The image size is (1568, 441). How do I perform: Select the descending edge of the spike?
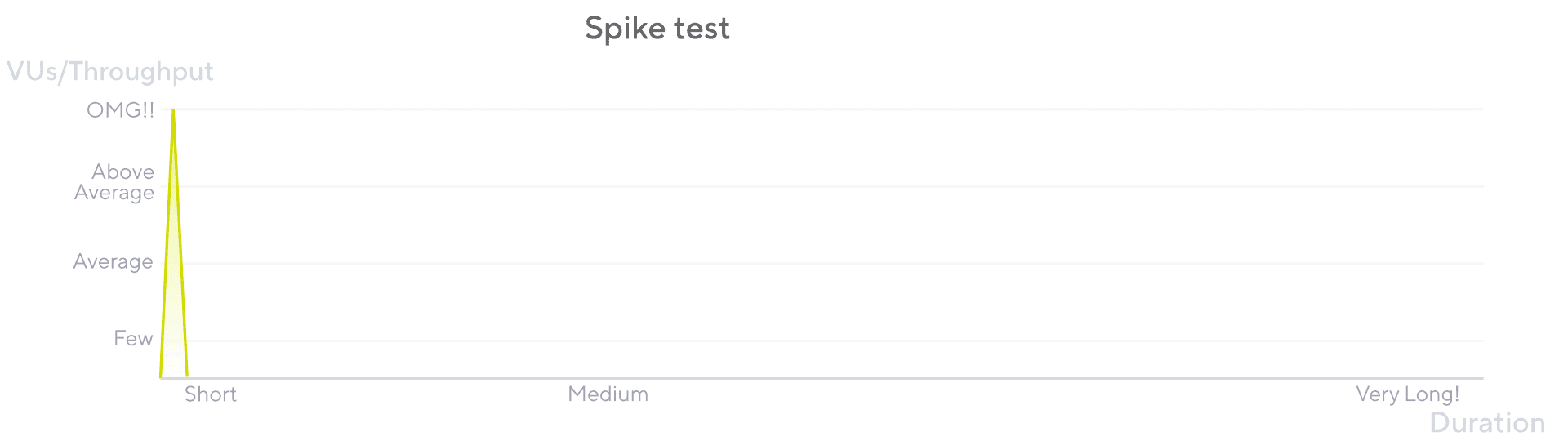pos(180,245)
